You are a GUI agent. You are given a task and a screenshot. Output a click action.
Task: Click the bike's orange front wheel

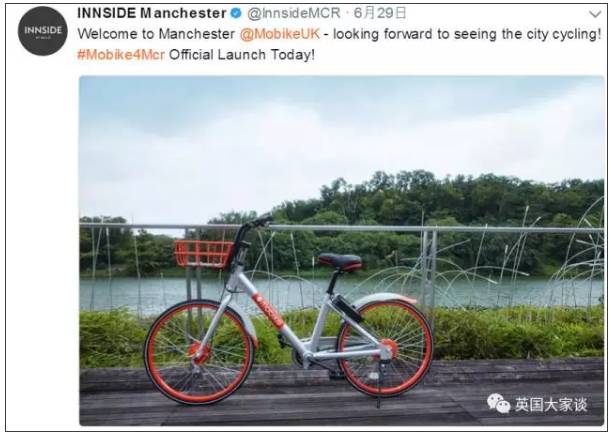coord(199,351)
